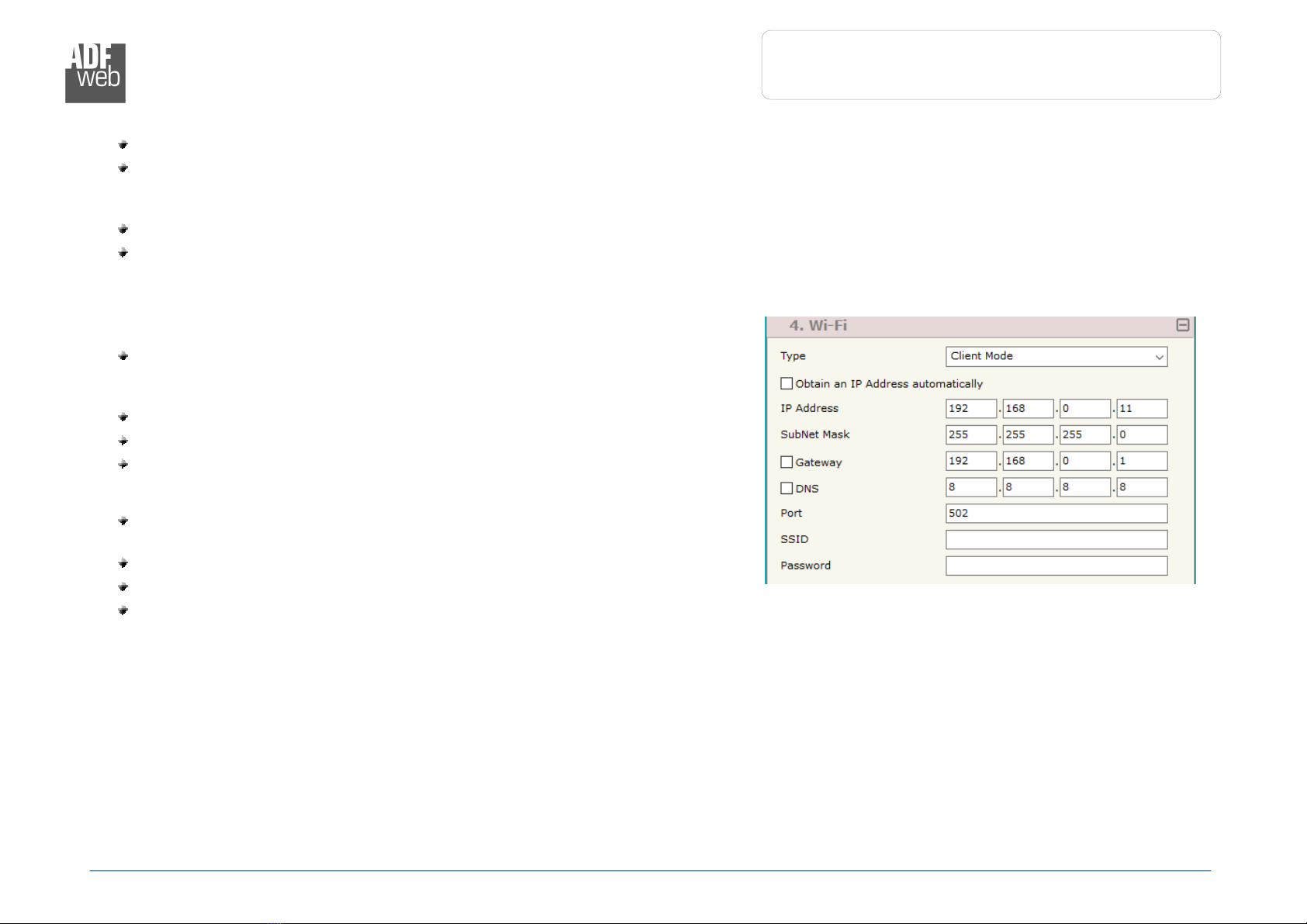Click SubNet Mask first octet field
The width and height of the screenshot is (1307, 924).
971,435
